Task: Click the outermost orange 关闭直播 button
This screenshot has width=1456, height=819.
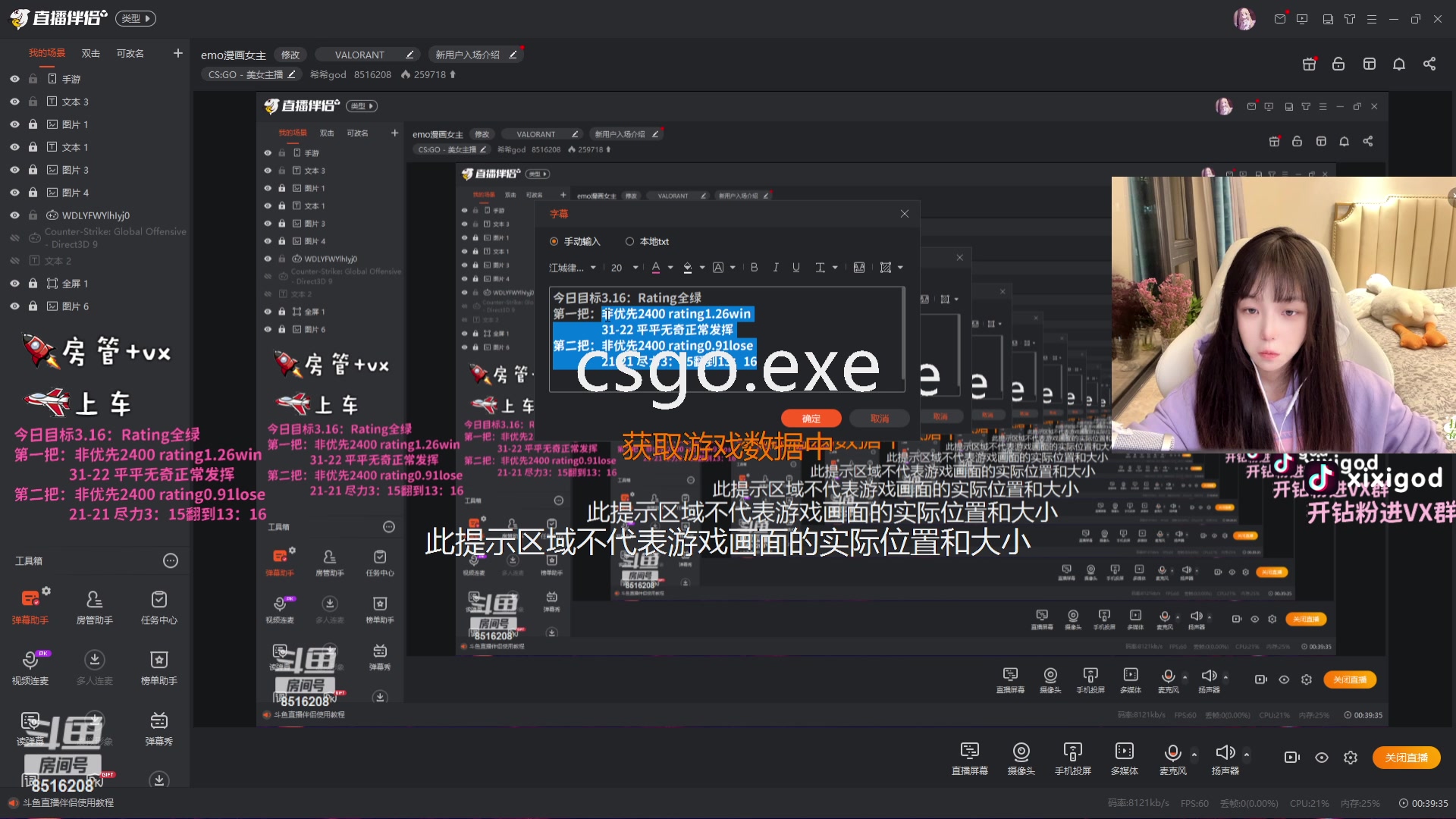Action: click(1407, 758)
